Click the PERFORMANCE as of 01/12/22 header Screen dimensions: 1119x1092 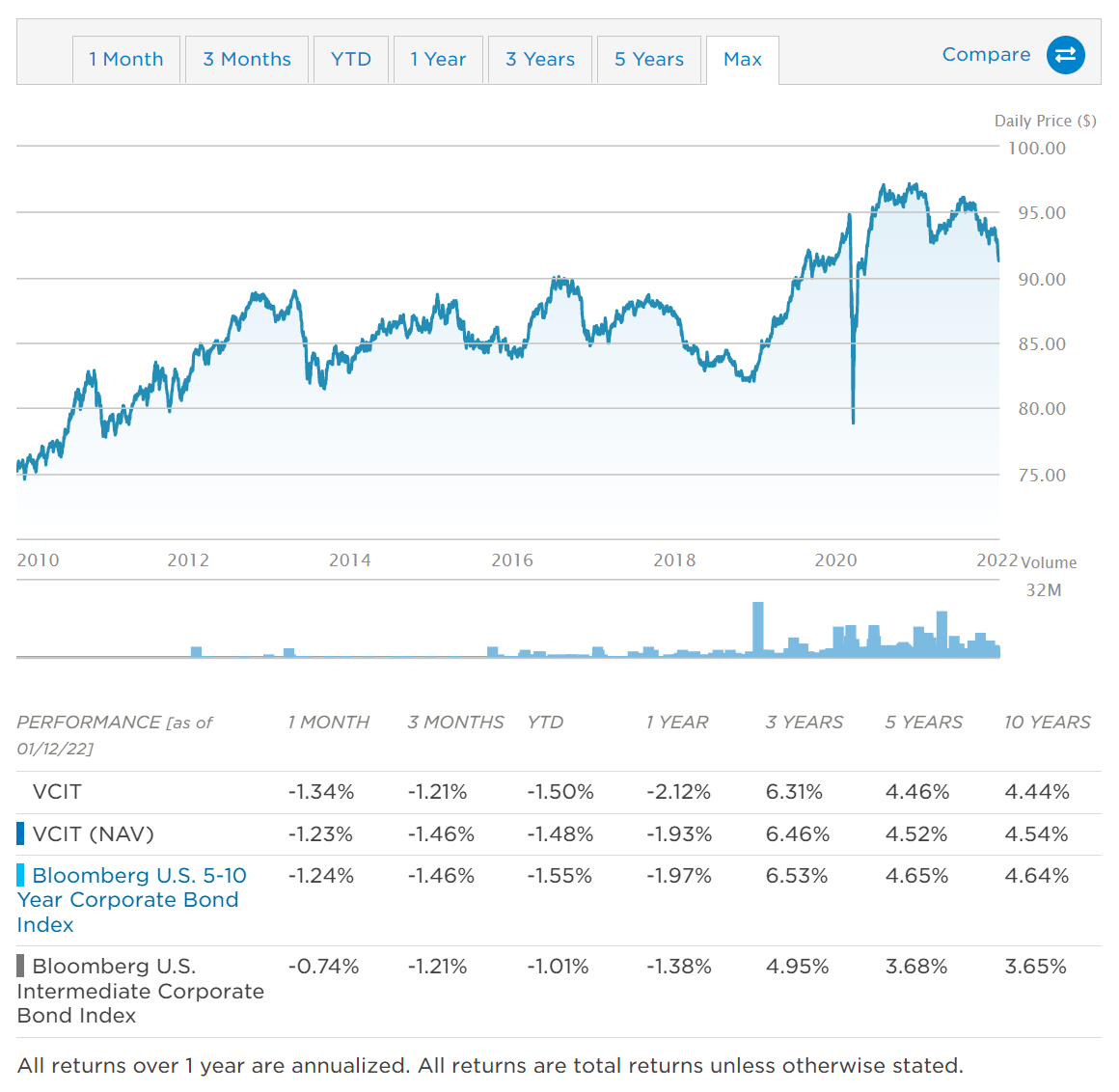(114, 735)
